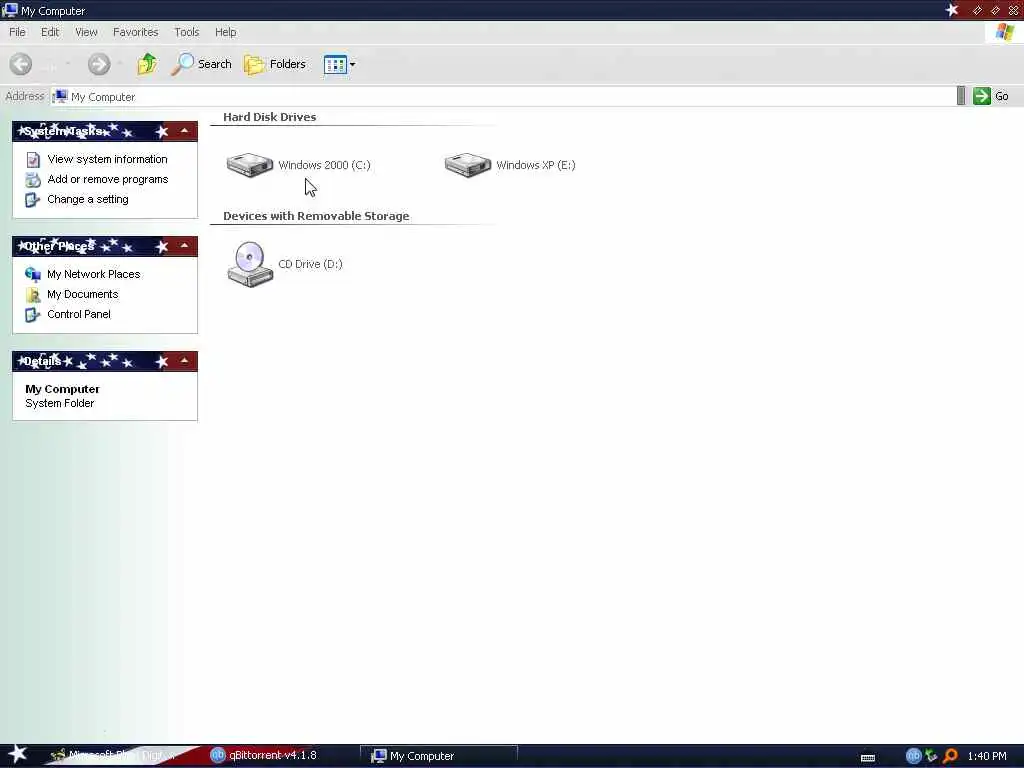Click the address bar My Computer icon
The image size is (1024, 768).
pos(60,97)
